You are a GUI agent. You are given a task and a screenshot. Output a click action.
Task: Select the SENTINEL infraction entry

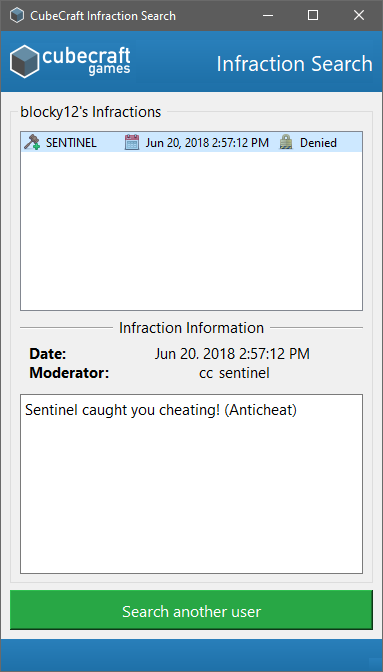pyautogui.click(x=192, y=142)
